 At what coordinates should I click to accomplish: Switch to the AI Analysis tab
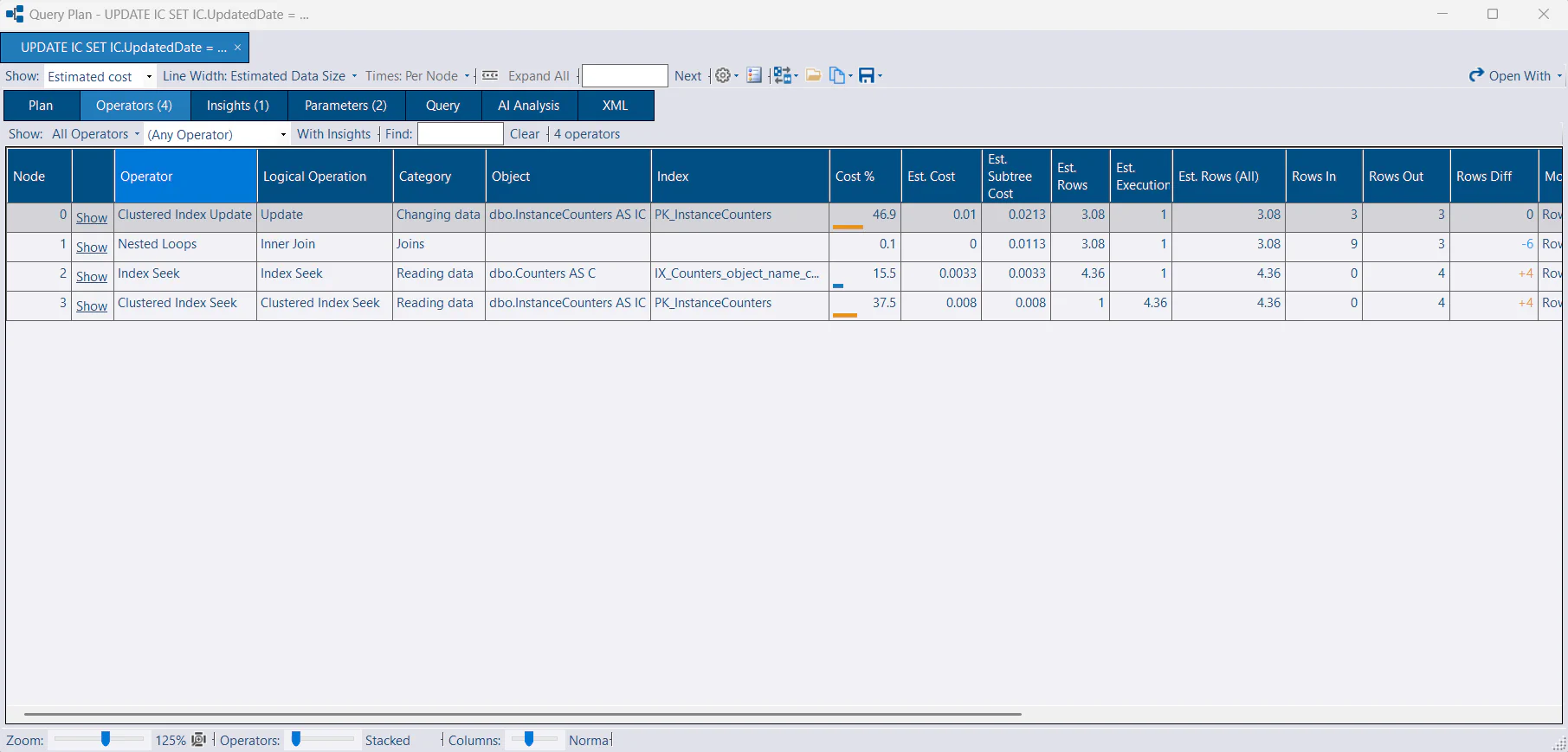click(x=528, y=106)
